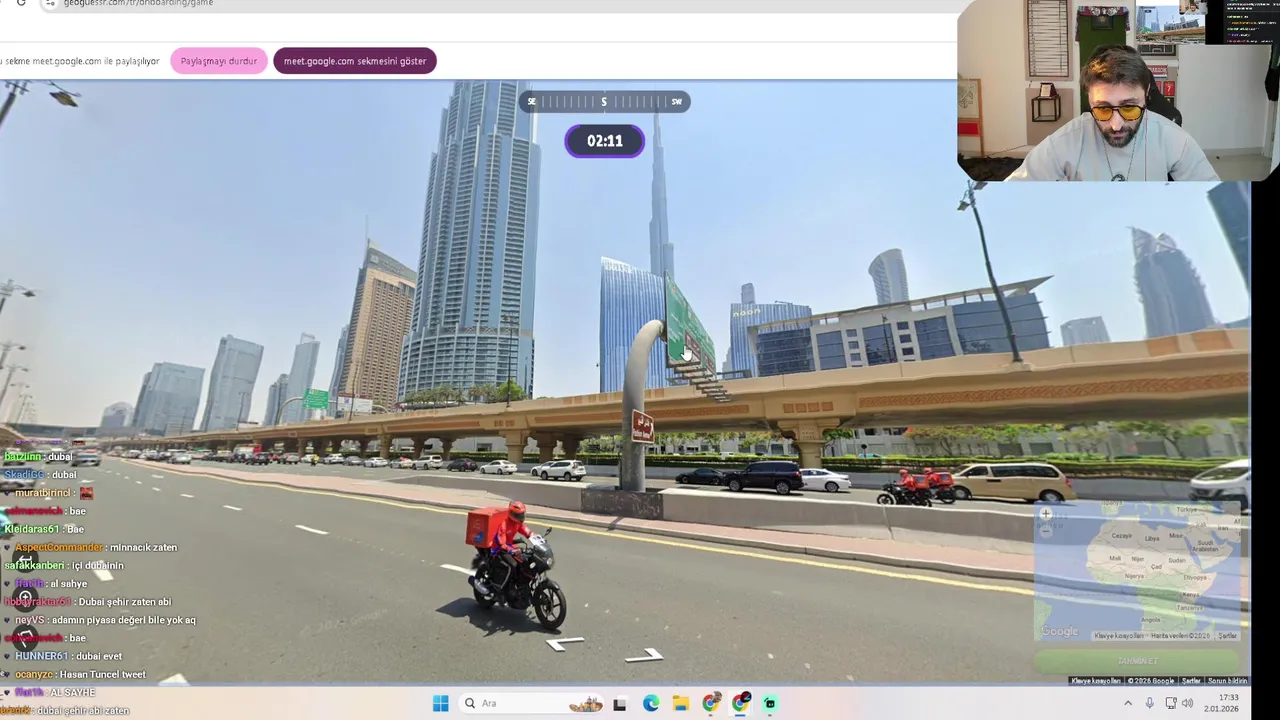Click chat message "adamın piyasa değeri bile yok aq"
This screenshot has height=720, width=1280.
click(x=123, y=620)
